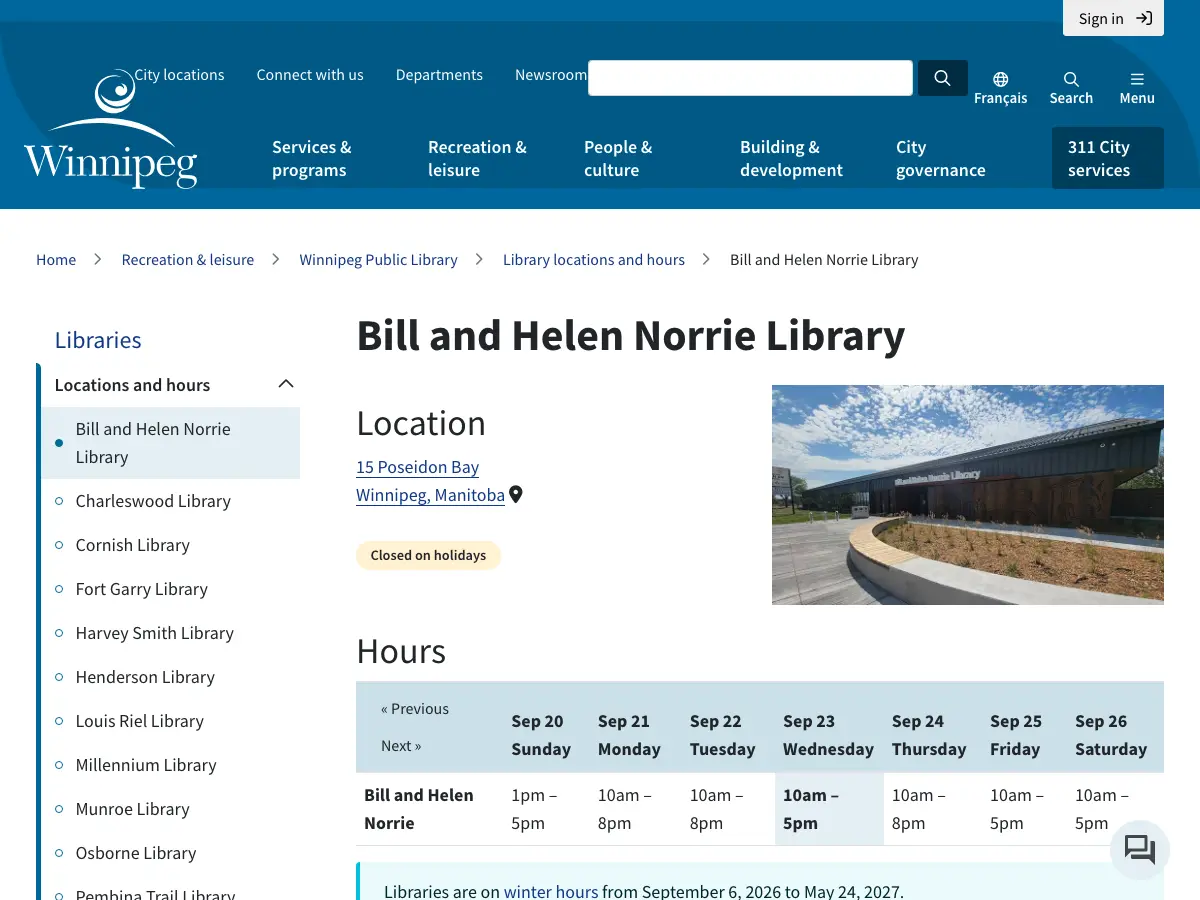Click the magnifier search submit button
This screenshot has width=1200, height=900.
pyautogui.click(x=942, y=78)
